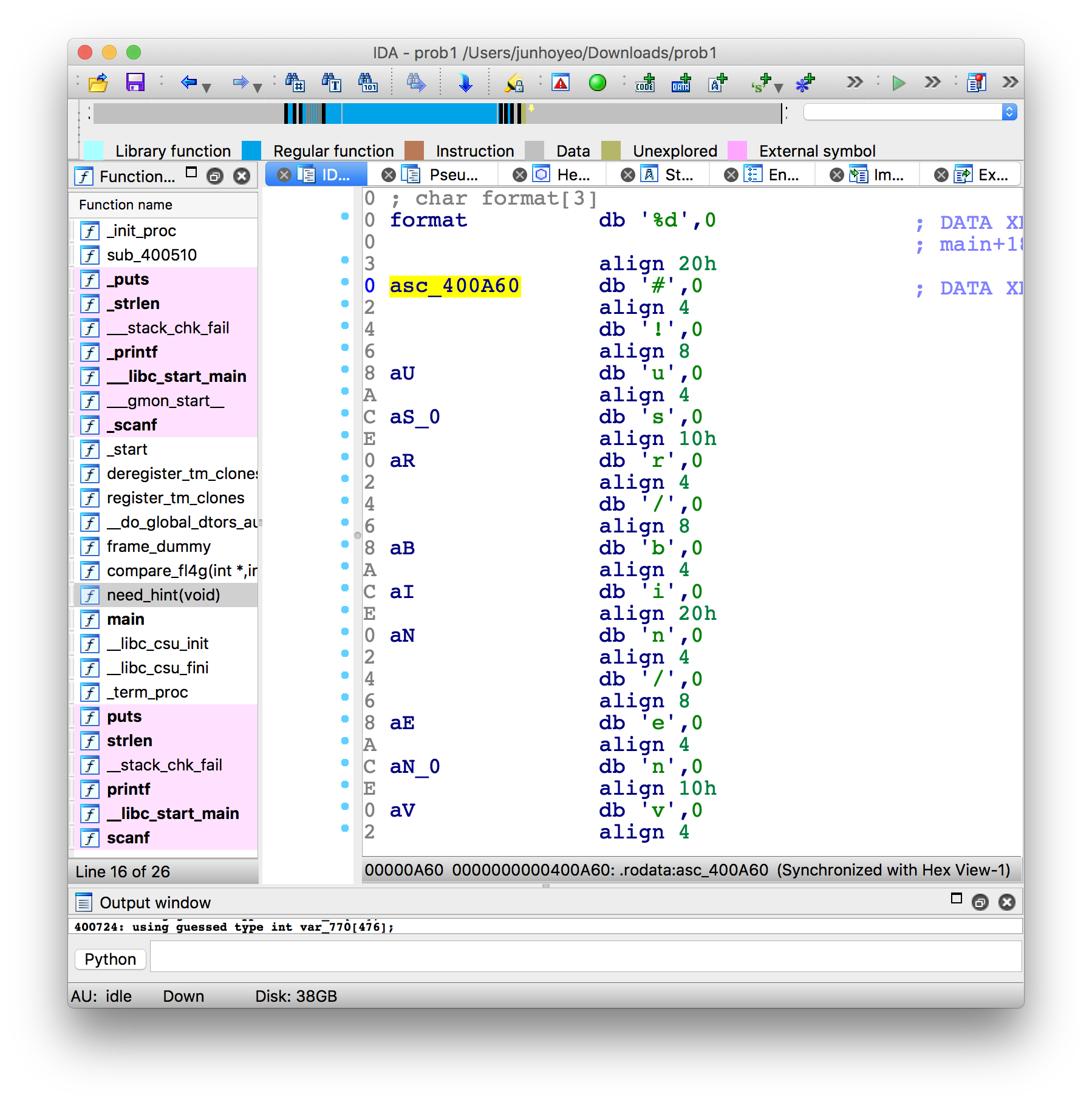This screenshot has width=1092, height=1105.
Task: Open the forward-navigation history dropdown arrow
Action: coord(258,88)
